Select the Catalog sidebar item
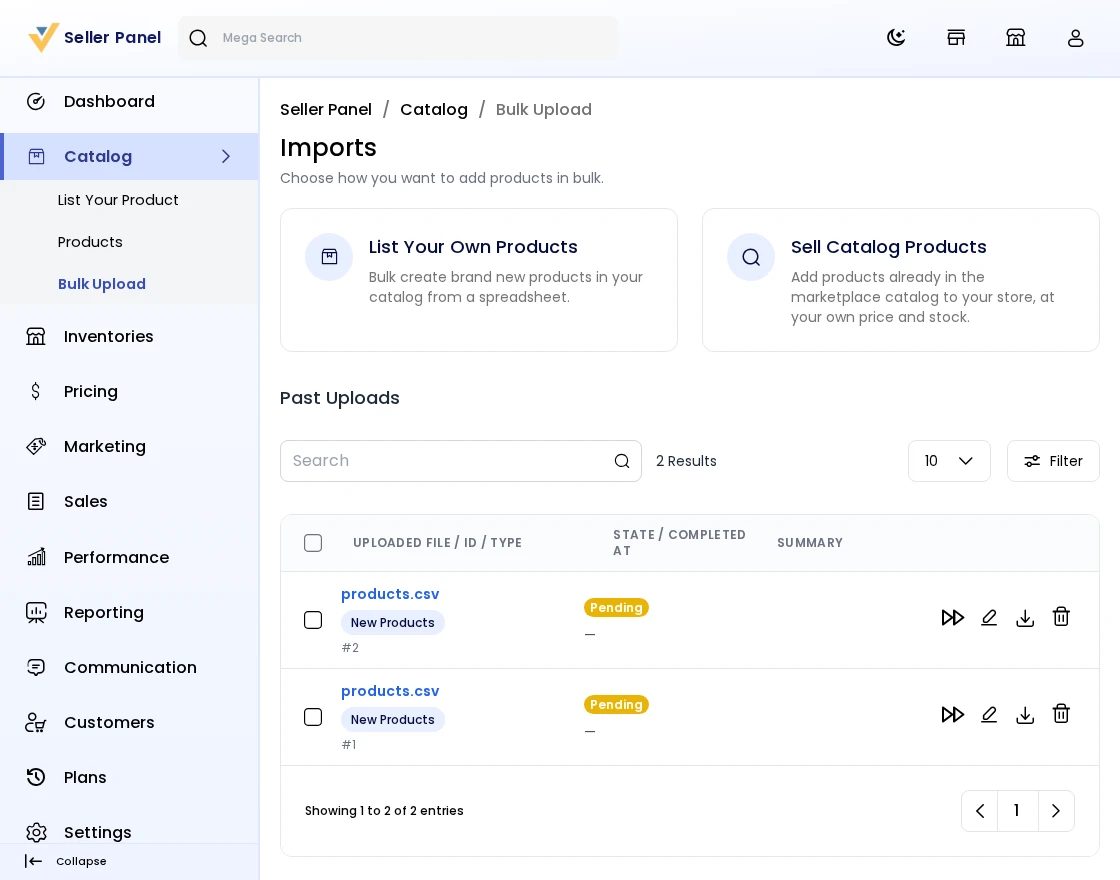 pos(129,156)
